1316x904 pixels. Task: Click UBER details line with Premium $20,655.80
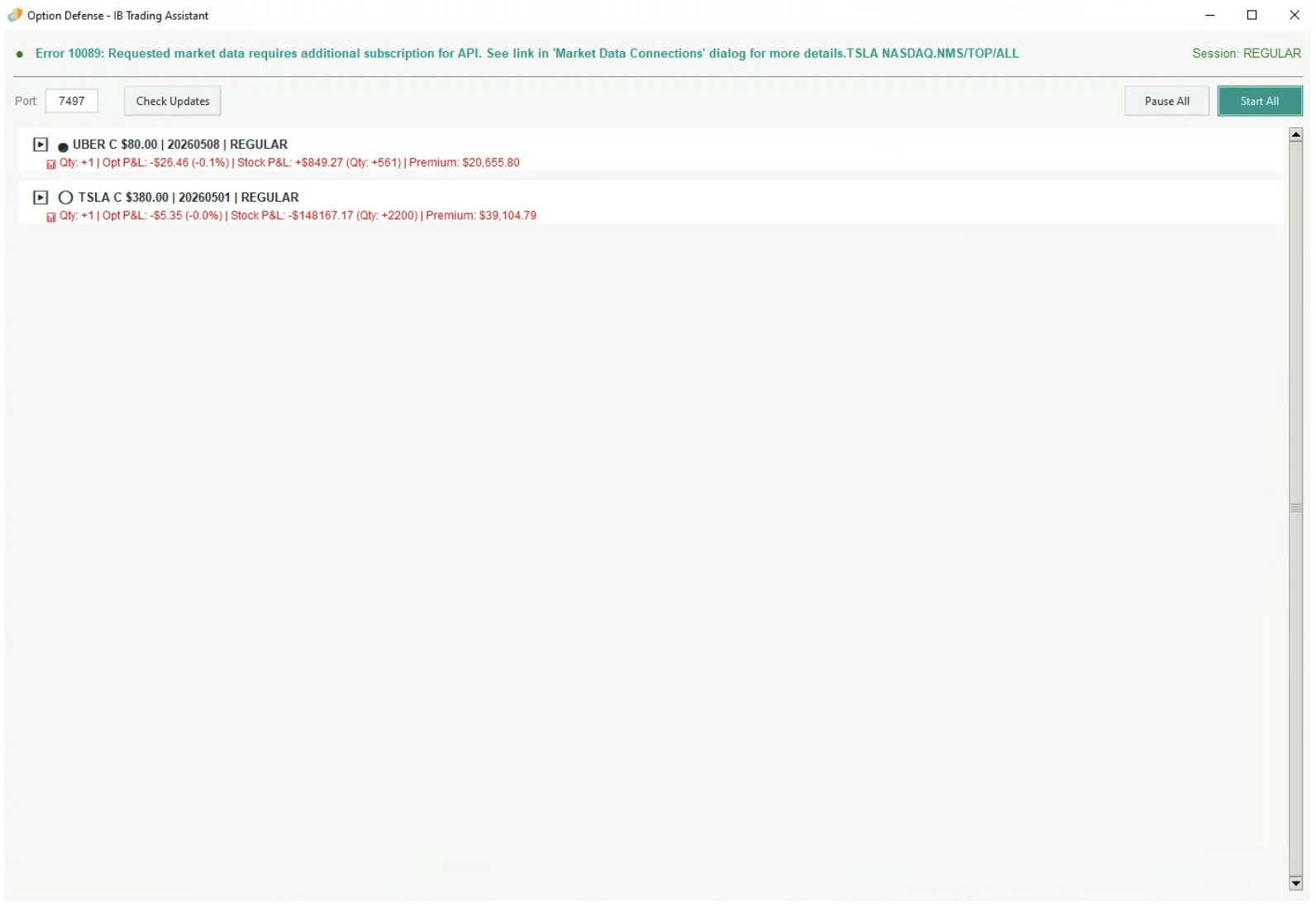click(x=289, y=163)
